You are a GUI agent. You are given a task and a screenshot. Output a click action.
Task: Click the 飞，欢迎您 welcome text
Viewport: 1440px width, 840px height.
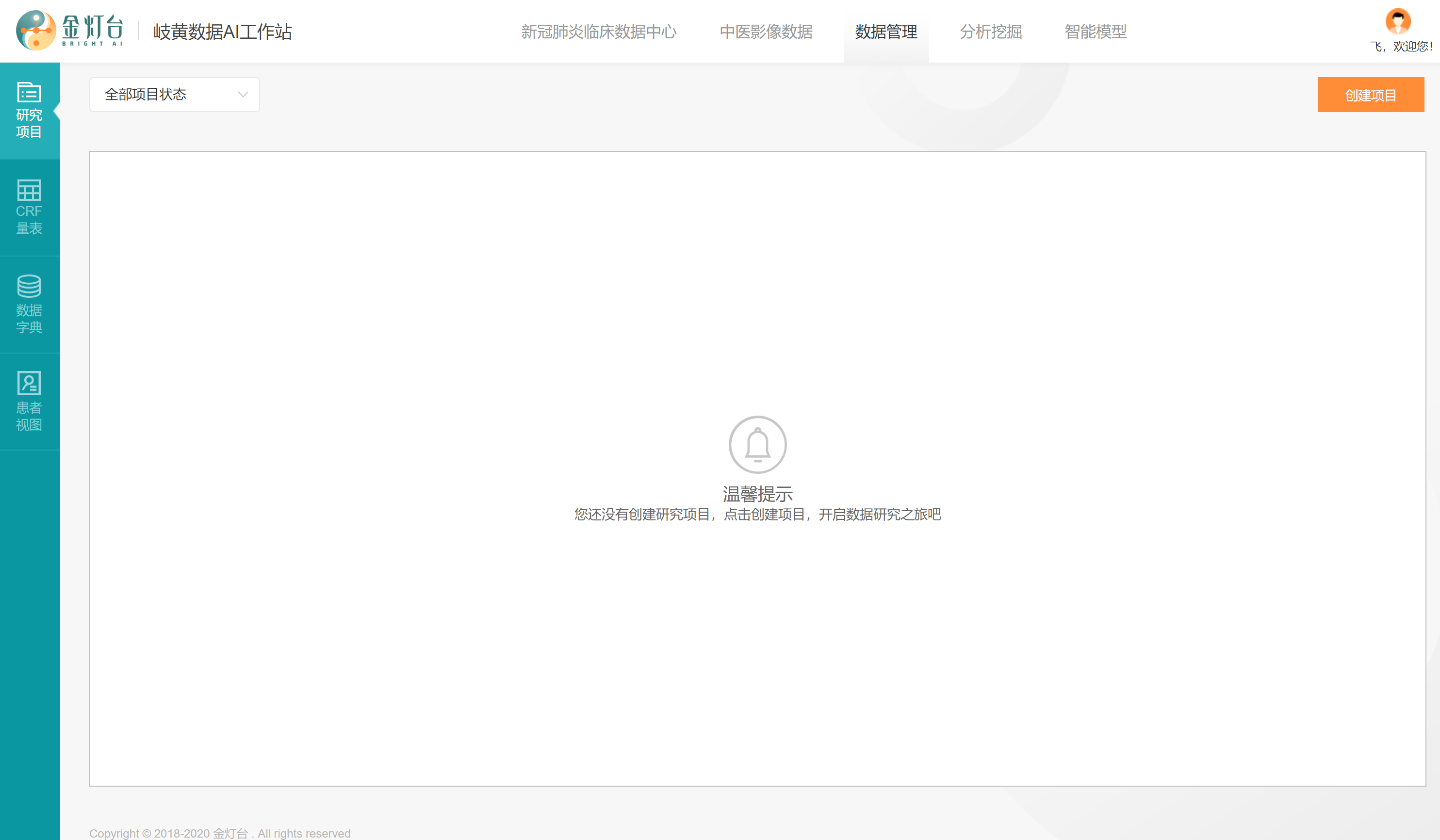[1401, 47]
